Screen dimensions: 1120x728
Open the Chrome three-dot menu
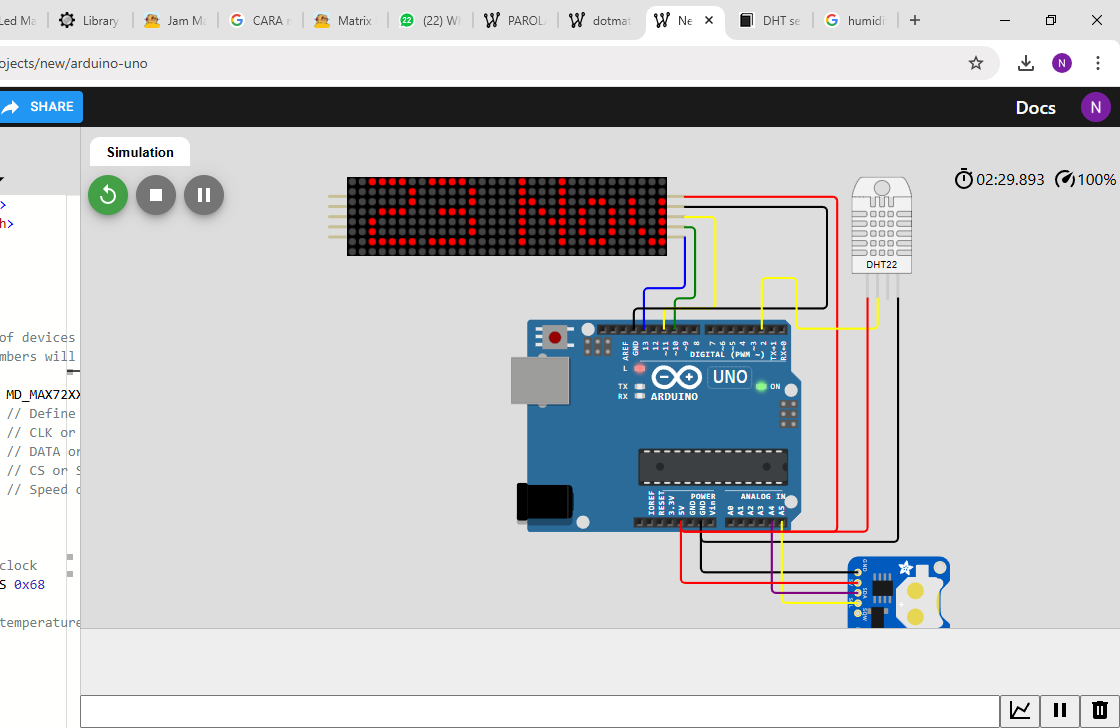[1097, 63]
